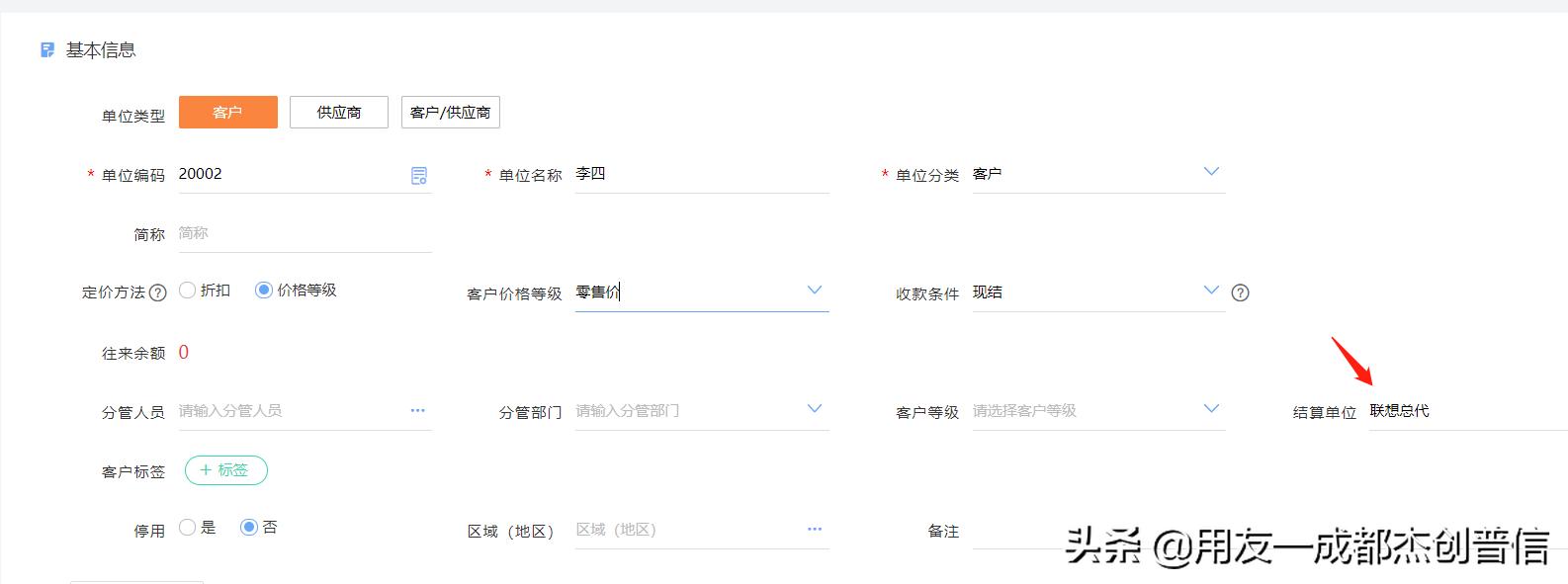Open the 区域（地区） lookup ellipsis icon
Viewport: 1568px width, 584px height.
[815, 529]
